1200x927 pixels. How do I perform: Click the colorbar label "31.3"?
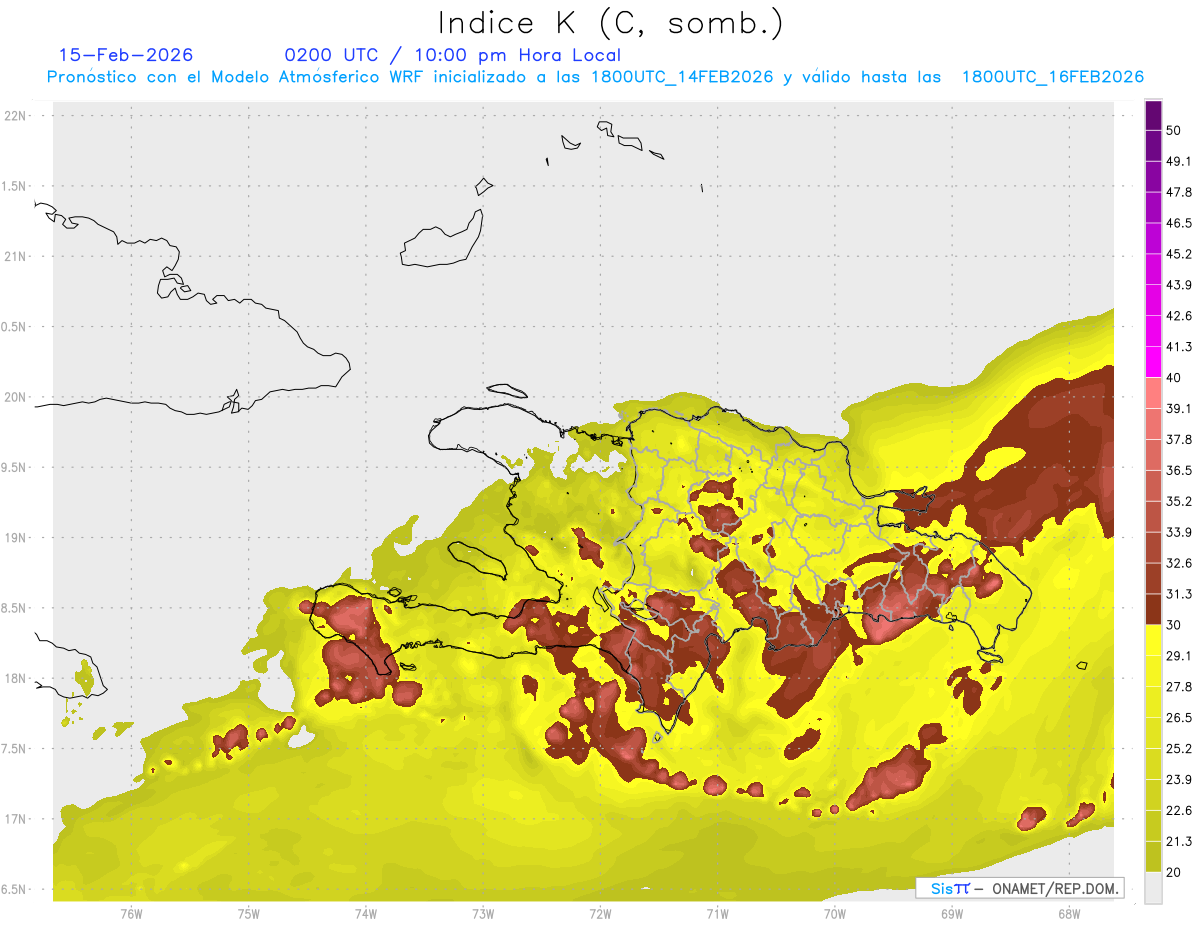point(1179,594)
